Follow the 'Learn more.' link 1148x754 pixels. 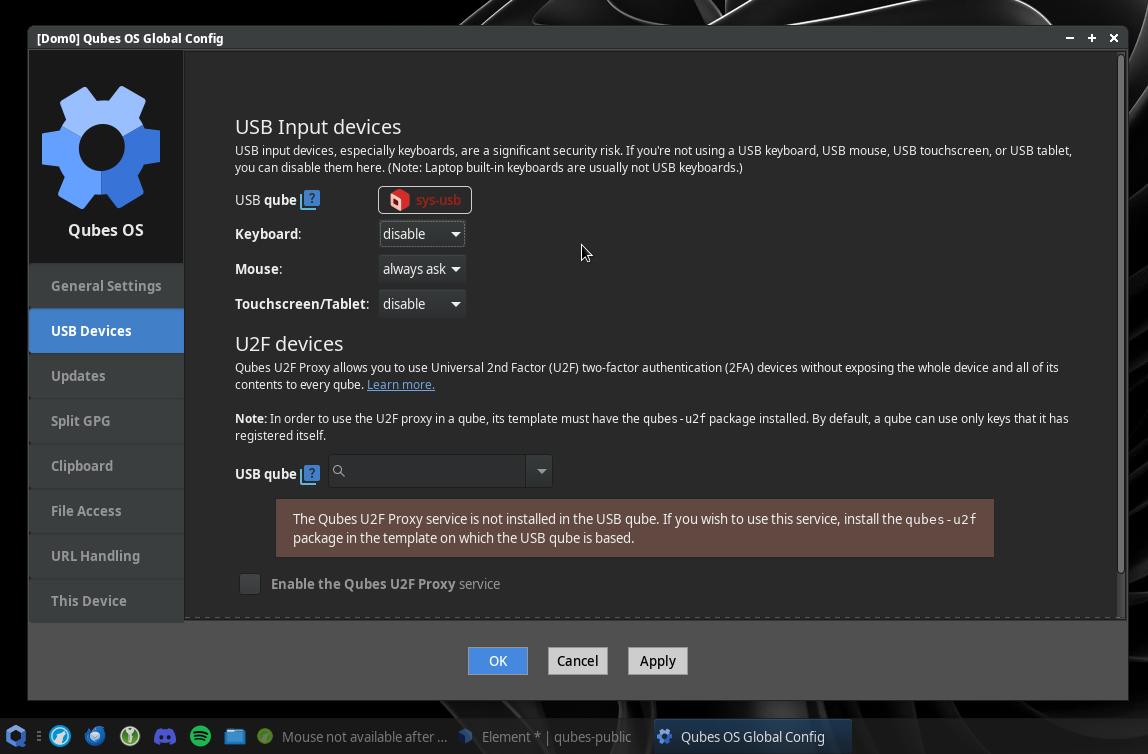point(400,385)
